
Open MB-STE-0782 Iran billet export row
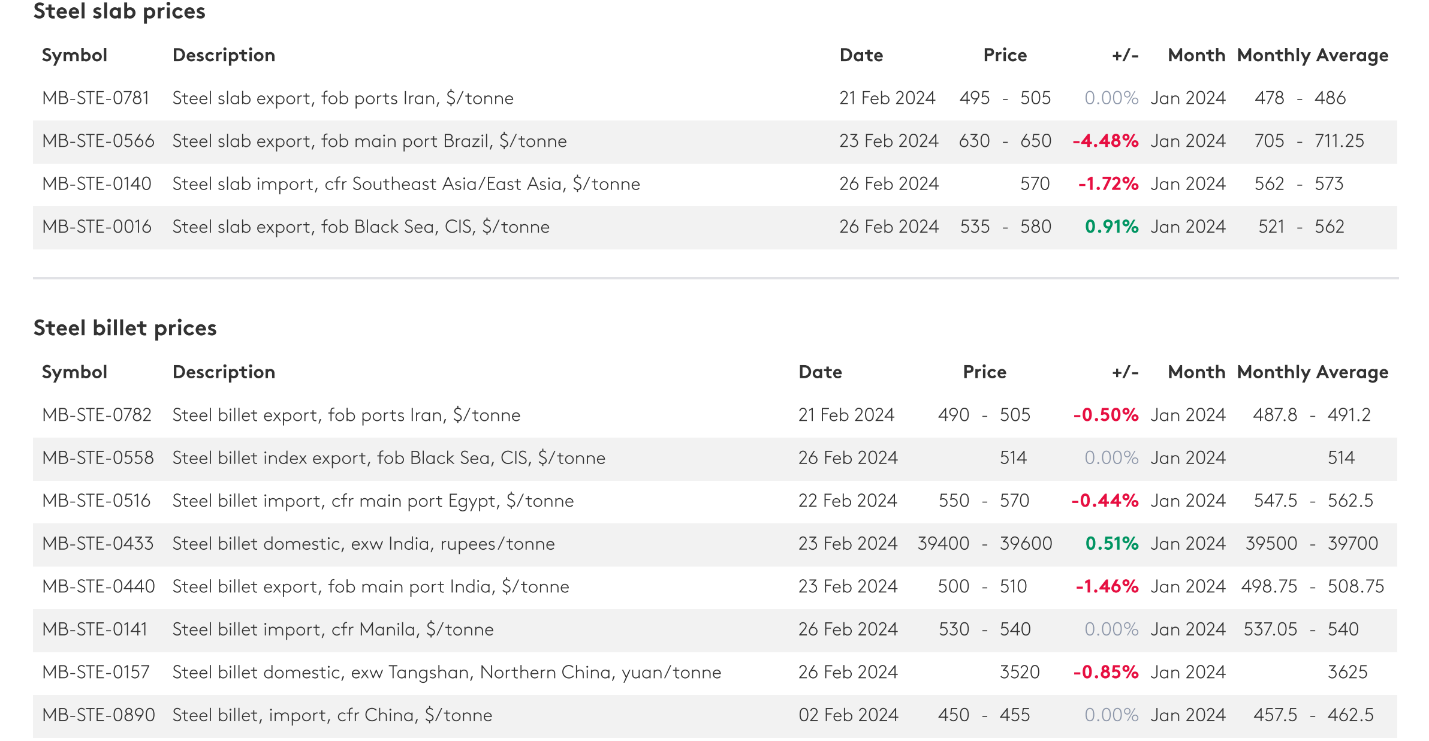coord(715,415)
